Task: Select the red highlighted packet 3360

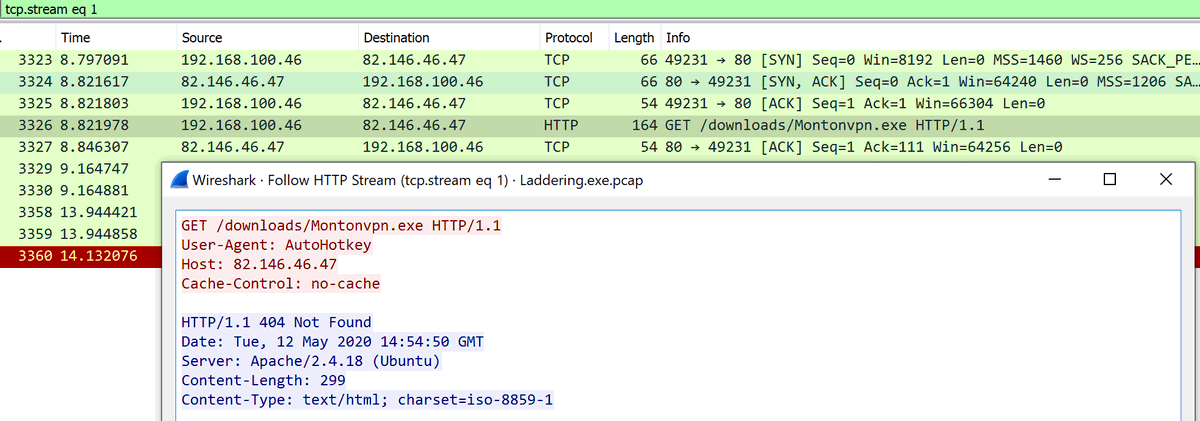Action: pyautogui.click(x=80, y=256)
